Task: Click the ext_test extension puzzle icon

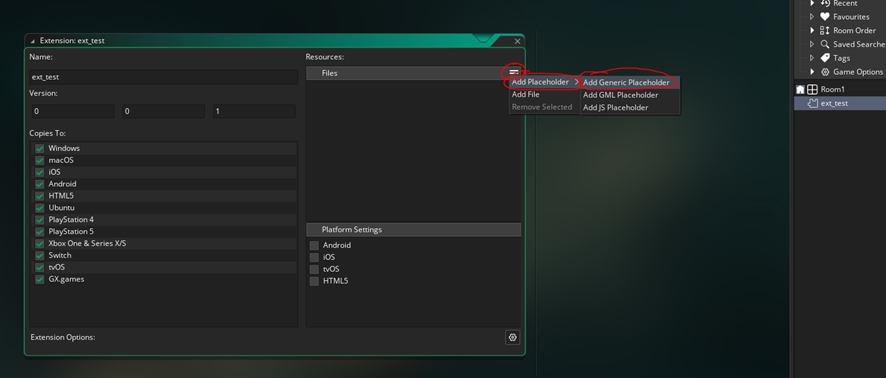Action: pos(812,103)
